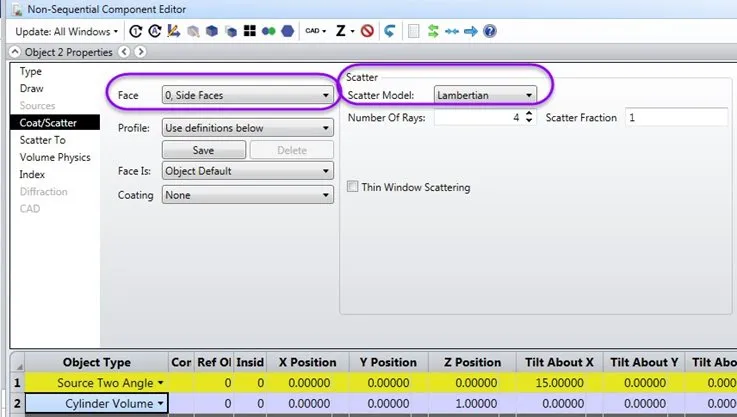Open Cylinder Volume object type dropdown
The image size is (737, 417).
click(x=160, y=403)
